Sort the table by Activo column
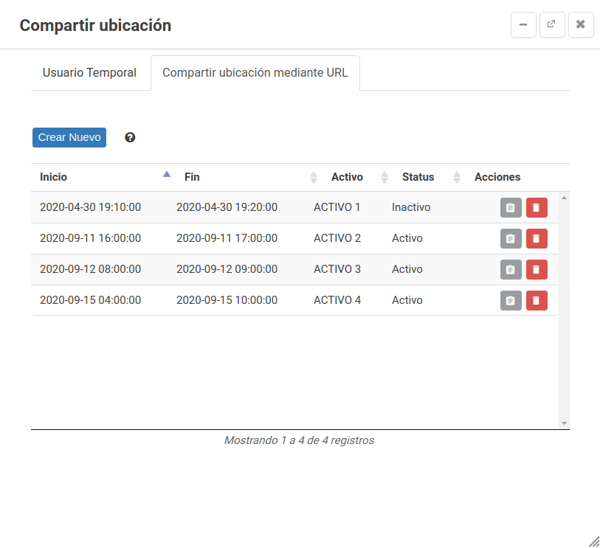 [358, 177]
